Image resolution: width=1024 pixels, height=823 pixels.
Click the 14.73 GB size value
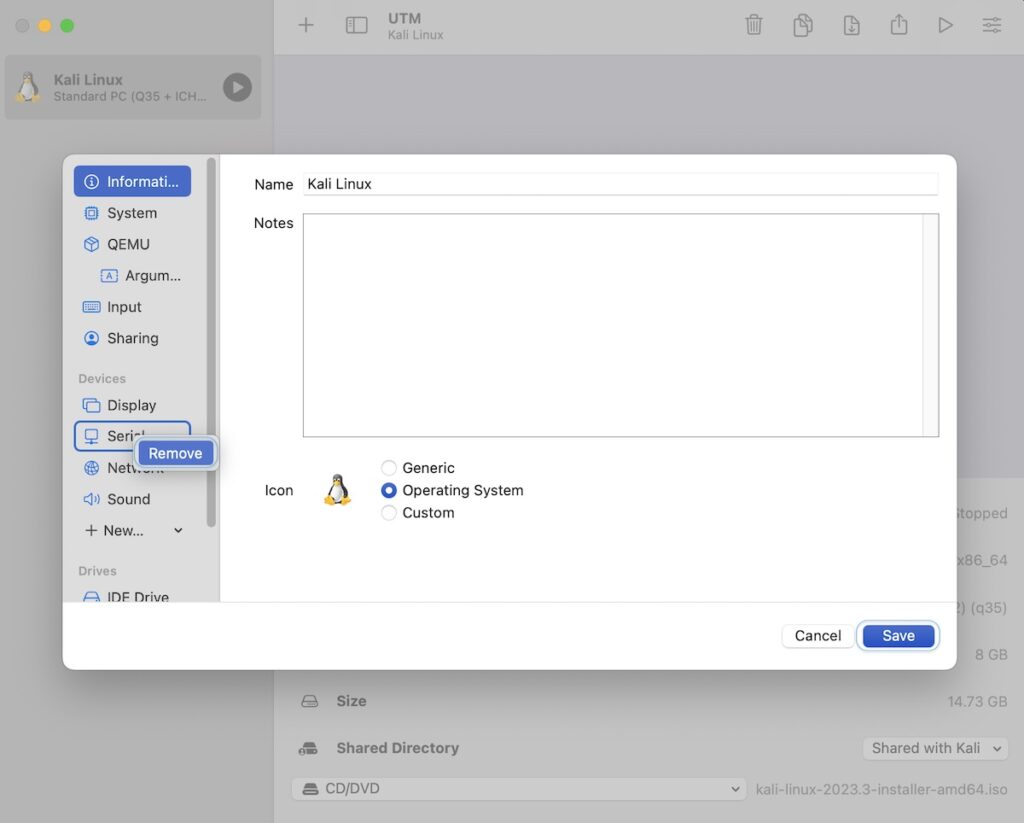click(977, 702)
